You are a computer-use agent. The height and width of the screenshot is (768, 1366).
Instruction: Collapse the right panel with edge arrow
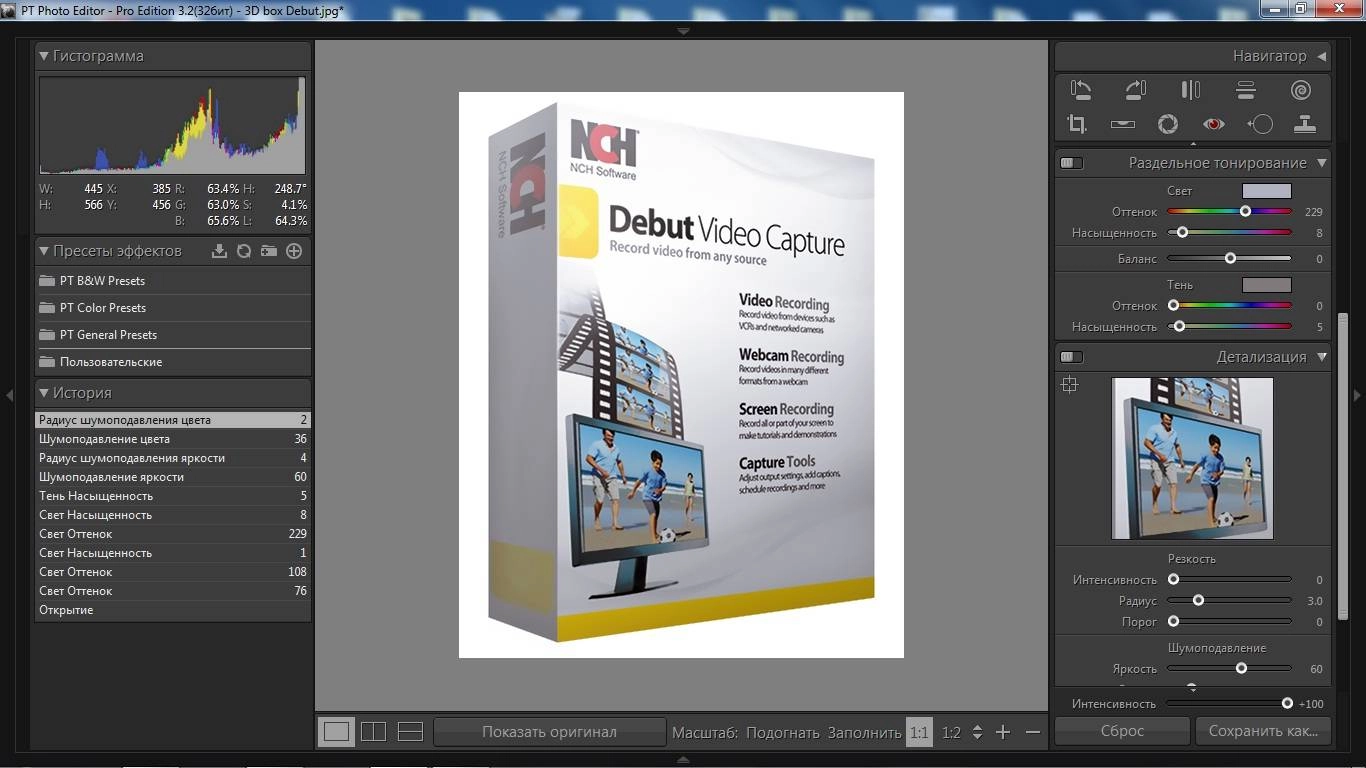click(x=1357, y=395)
